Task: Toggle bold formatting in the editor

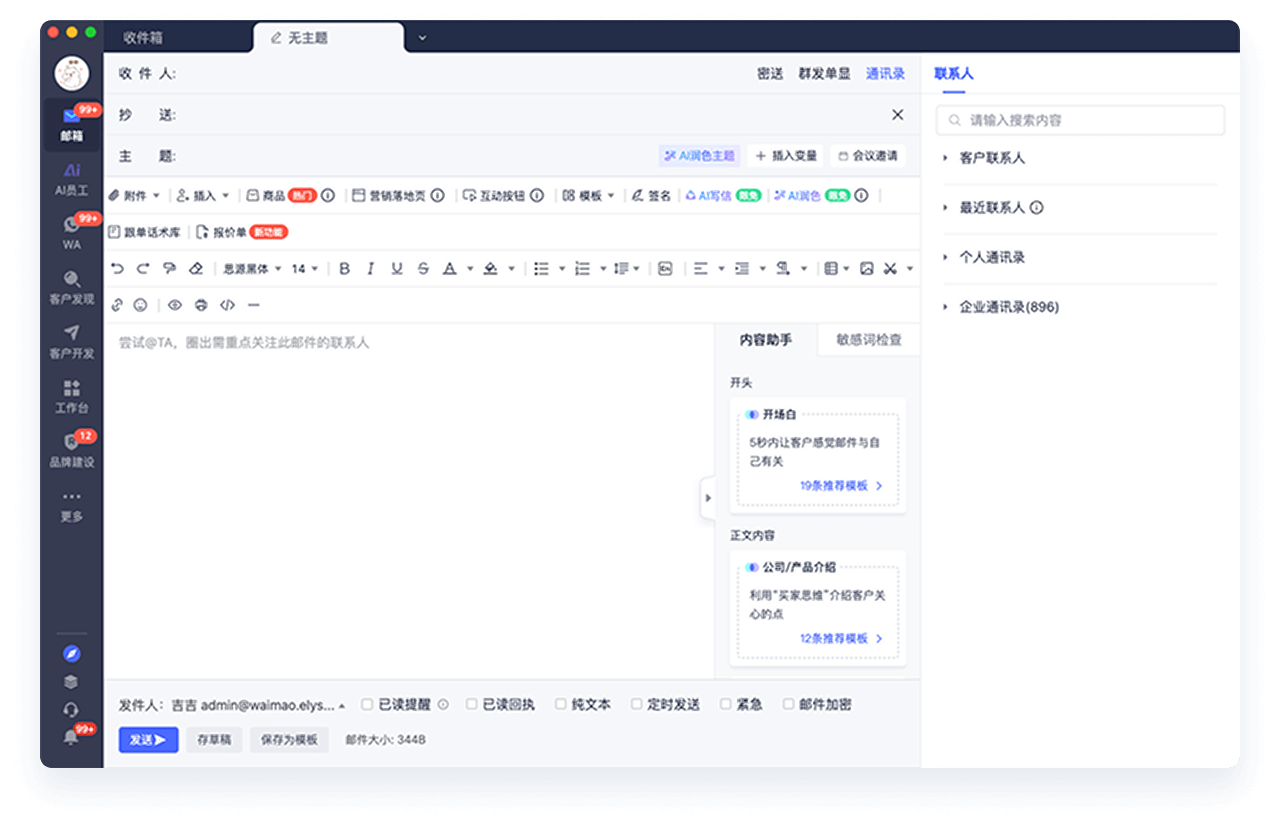Action: tap(343, 268)
